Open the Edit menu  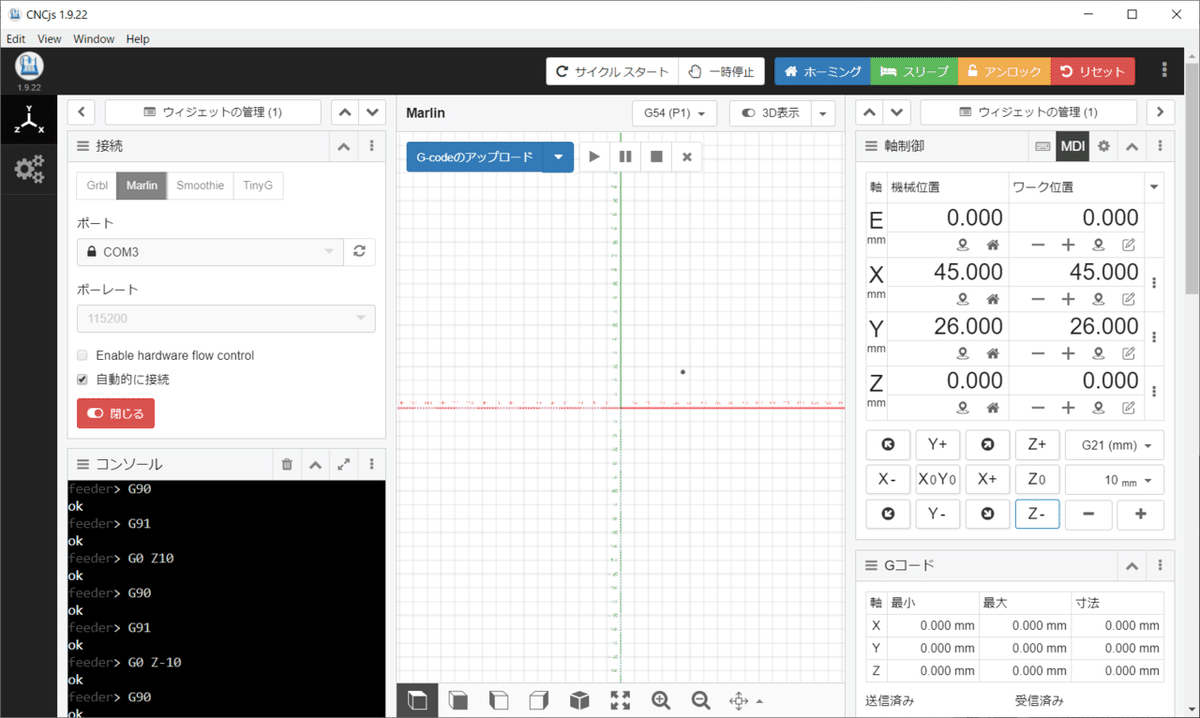click(16, 39)
